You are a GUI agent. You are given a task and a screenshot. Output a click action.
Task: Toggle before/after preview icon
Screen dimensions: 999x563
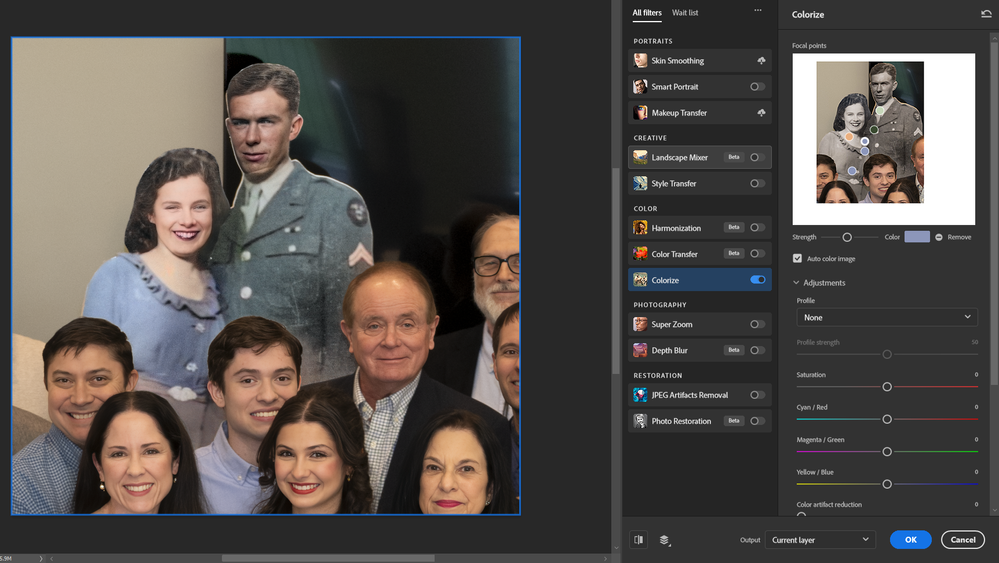click(x=638, y=540)
